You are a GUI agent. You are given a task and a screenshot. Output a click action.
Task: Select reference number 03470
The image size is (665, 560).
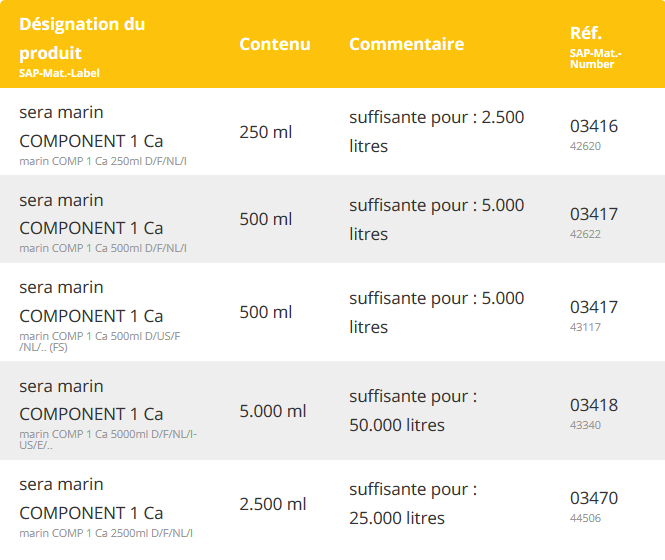tap(594, 498)
